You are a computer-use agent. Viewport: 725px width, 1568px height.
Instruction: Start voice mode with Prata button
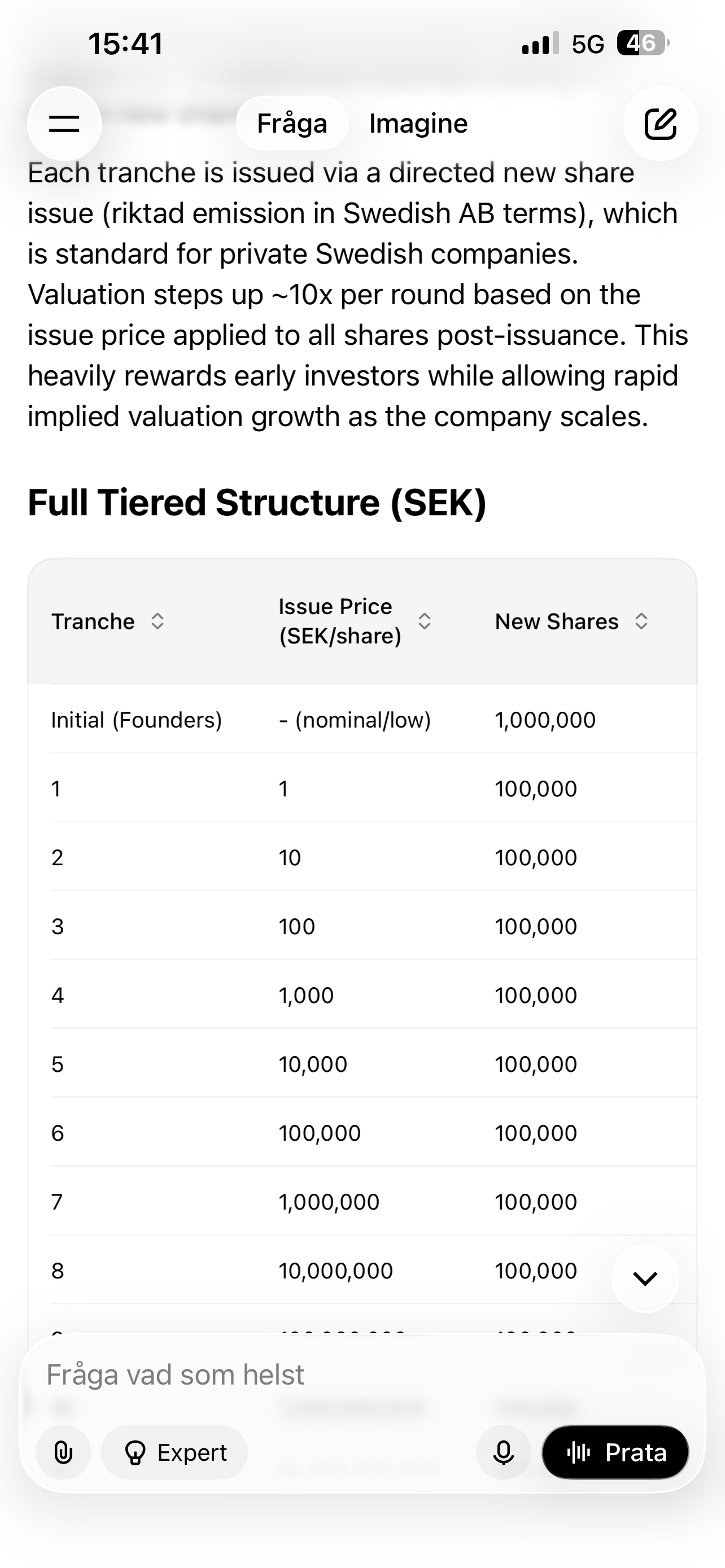615,1453
